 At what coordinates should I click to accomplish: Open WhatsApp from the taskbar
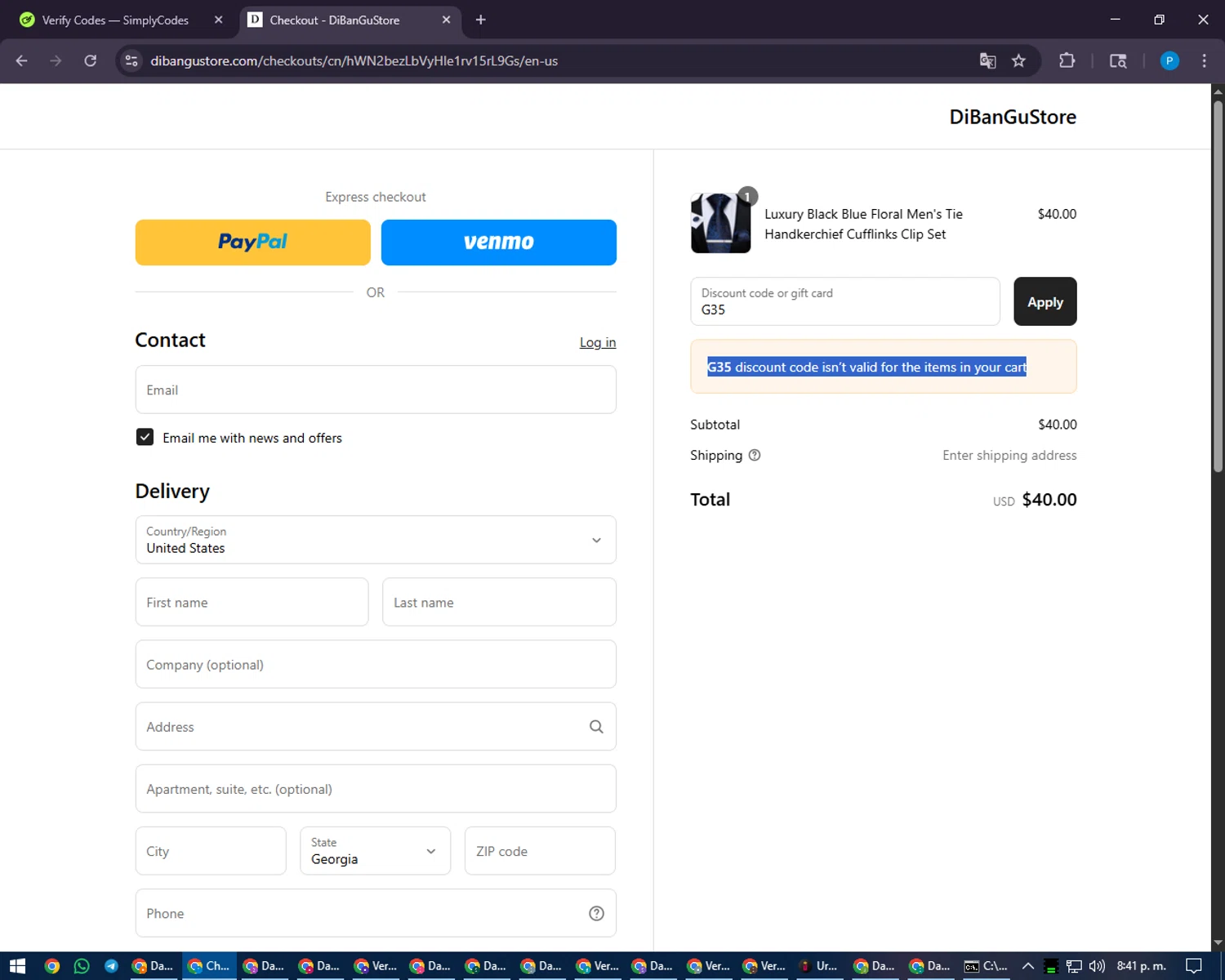click(x=82, y=966)
